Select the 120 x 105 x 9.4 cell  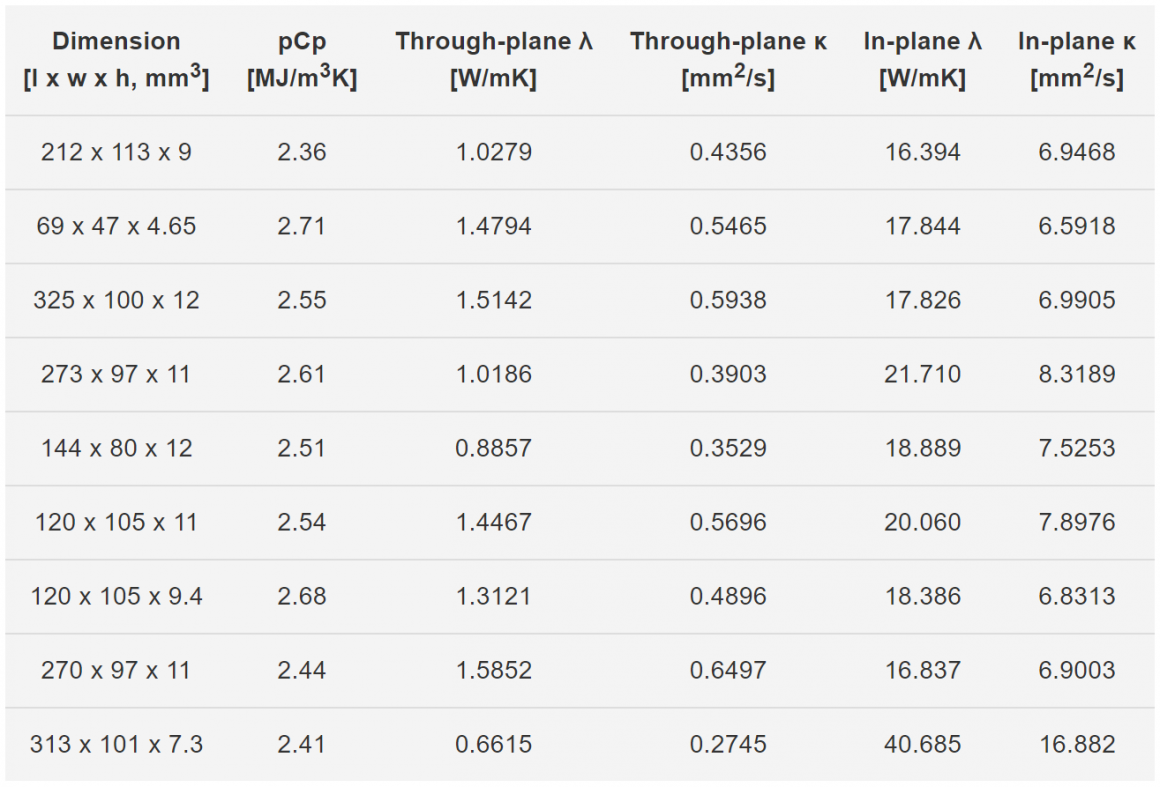(116, 596)
